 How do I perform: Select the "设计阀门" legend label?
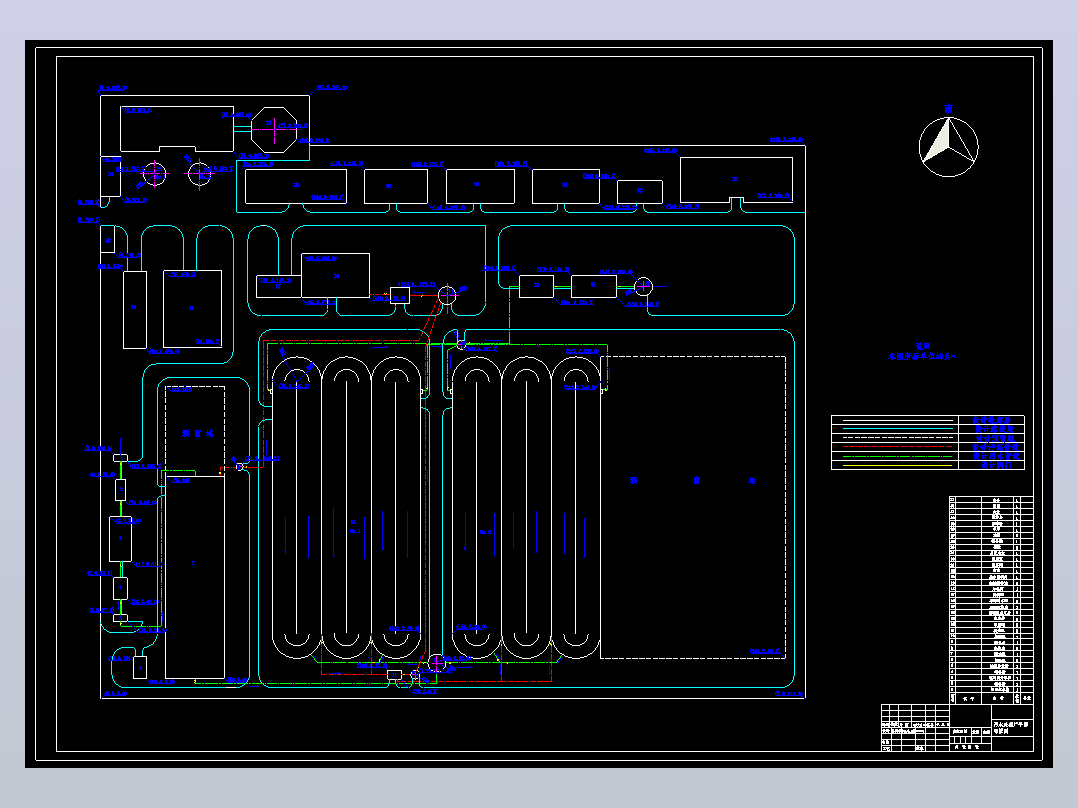point(996,466)
